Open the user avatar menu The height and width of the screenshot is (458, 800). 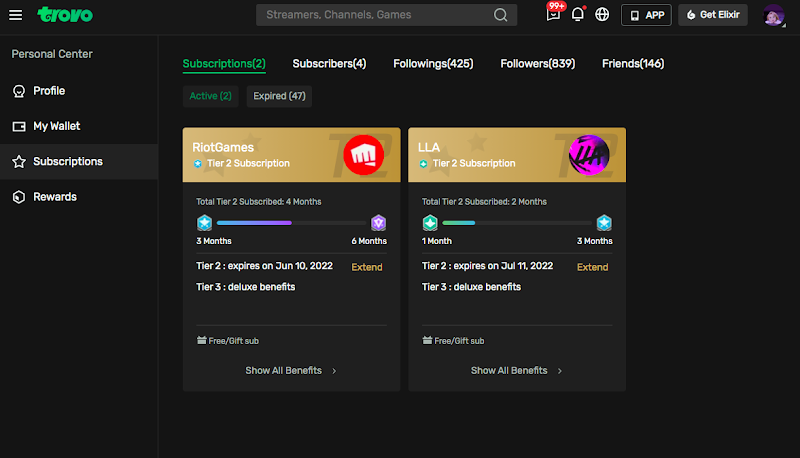point(773,15)
